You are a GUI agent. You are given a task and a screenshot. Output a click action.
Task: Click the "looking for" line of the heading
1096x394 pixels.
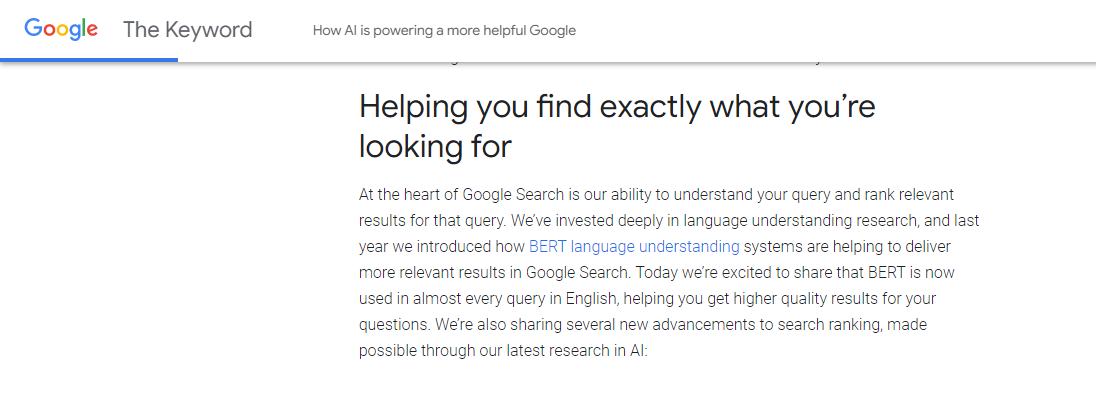(435, 147)
